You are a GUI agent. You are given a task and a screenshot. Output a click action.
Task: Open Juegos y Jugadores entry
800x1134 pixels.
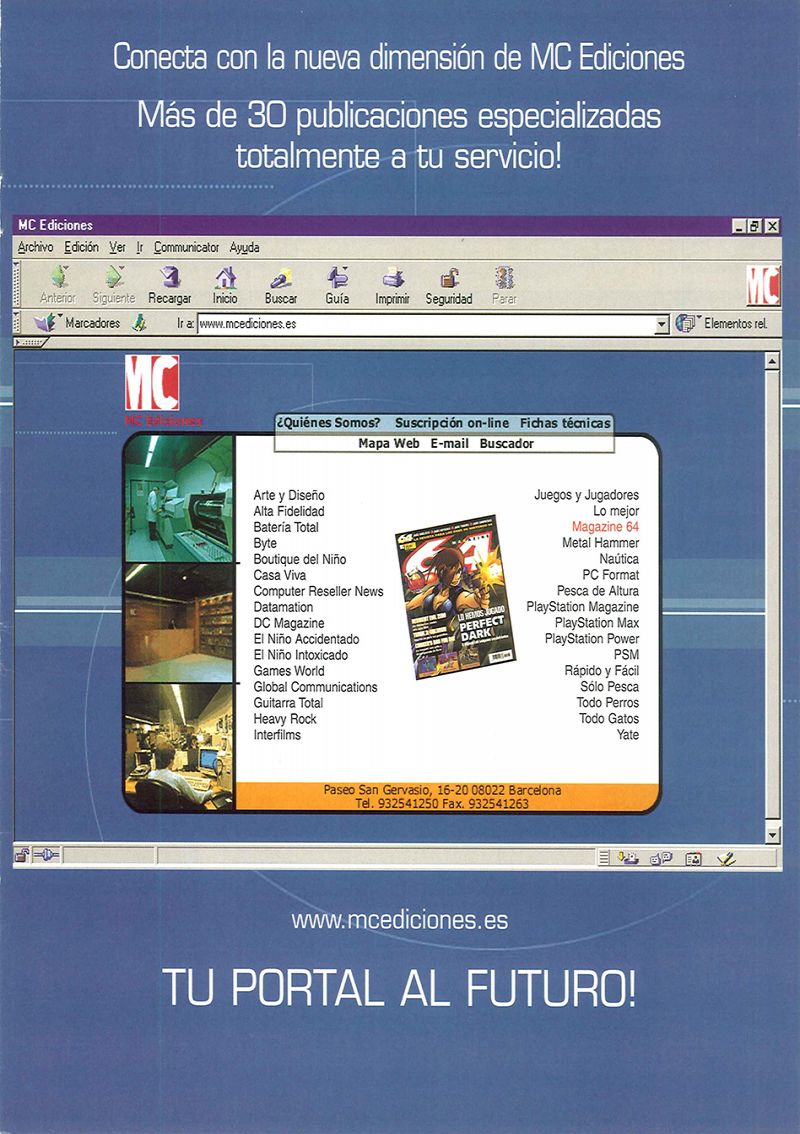[x=587, y=495]
